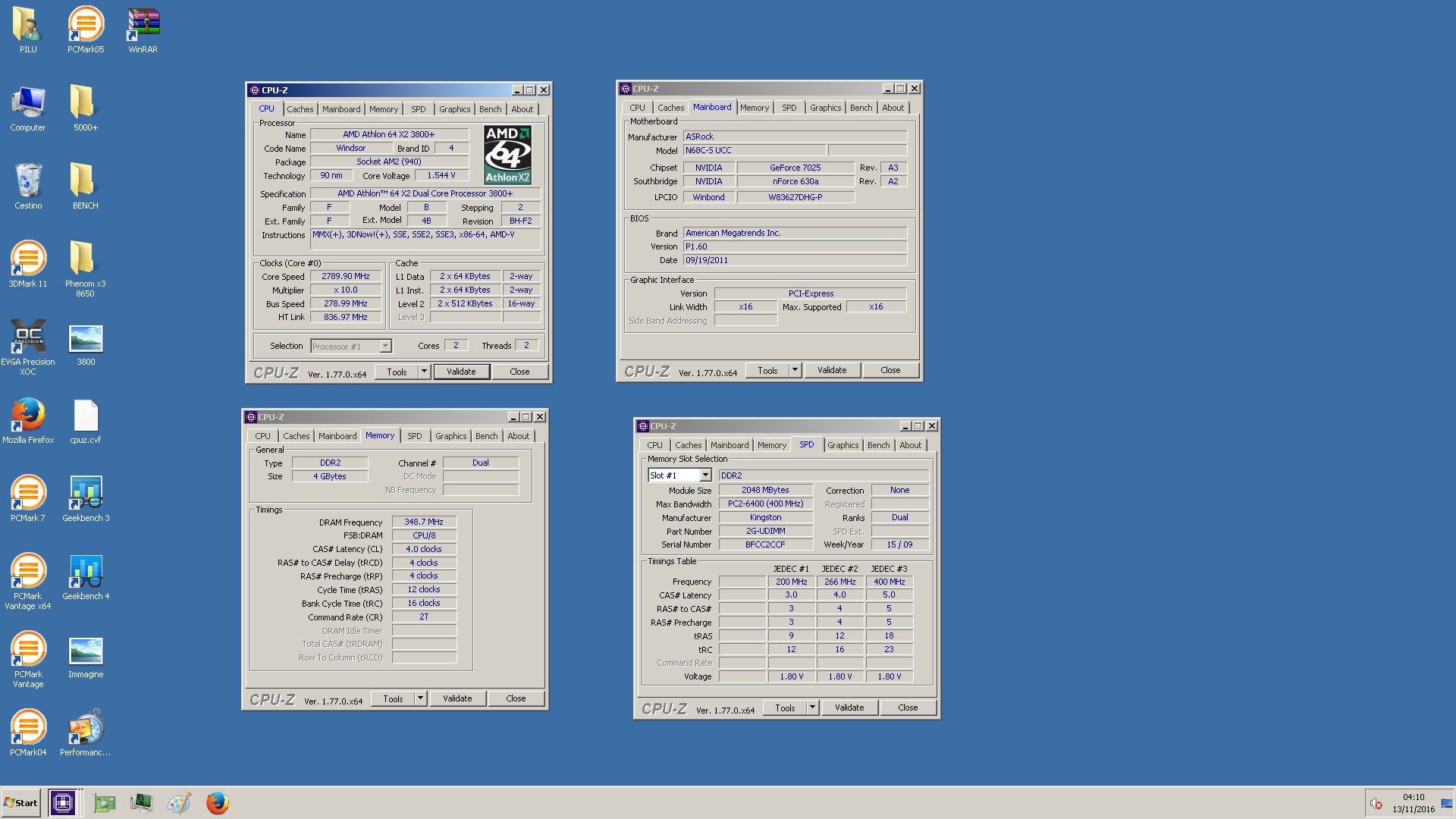Switch to Memory tab in SPD window

772,445
